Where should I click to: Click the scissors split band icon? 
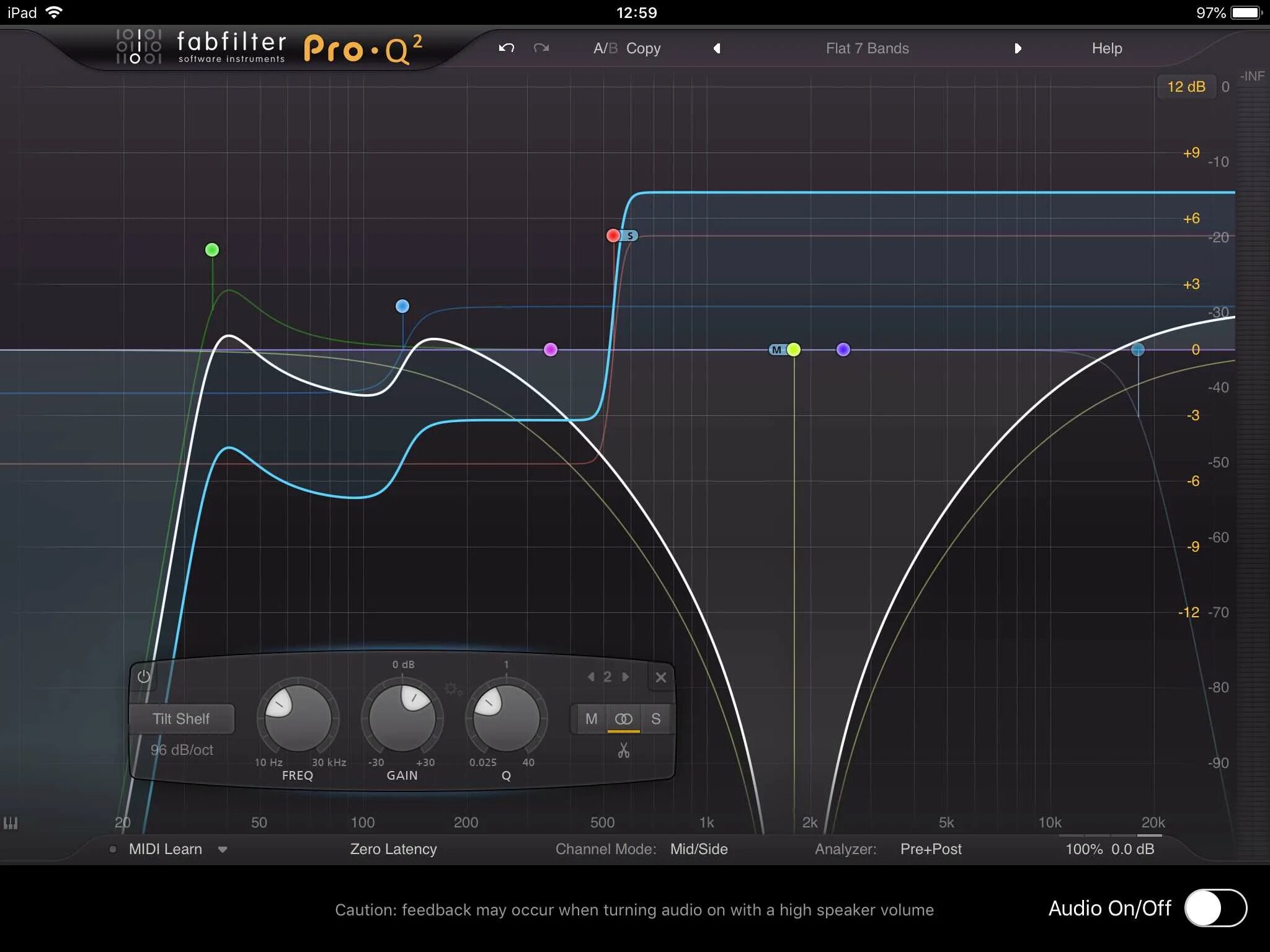point(623,751)
